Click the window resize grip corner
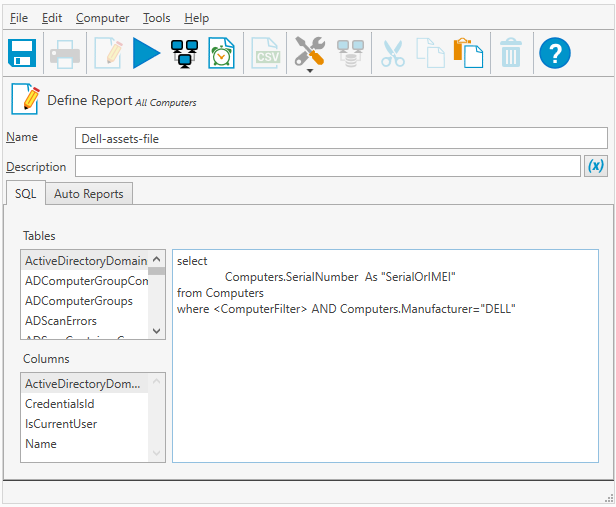The height and width of the screenshot is (507, 616). tap(609, 498)
